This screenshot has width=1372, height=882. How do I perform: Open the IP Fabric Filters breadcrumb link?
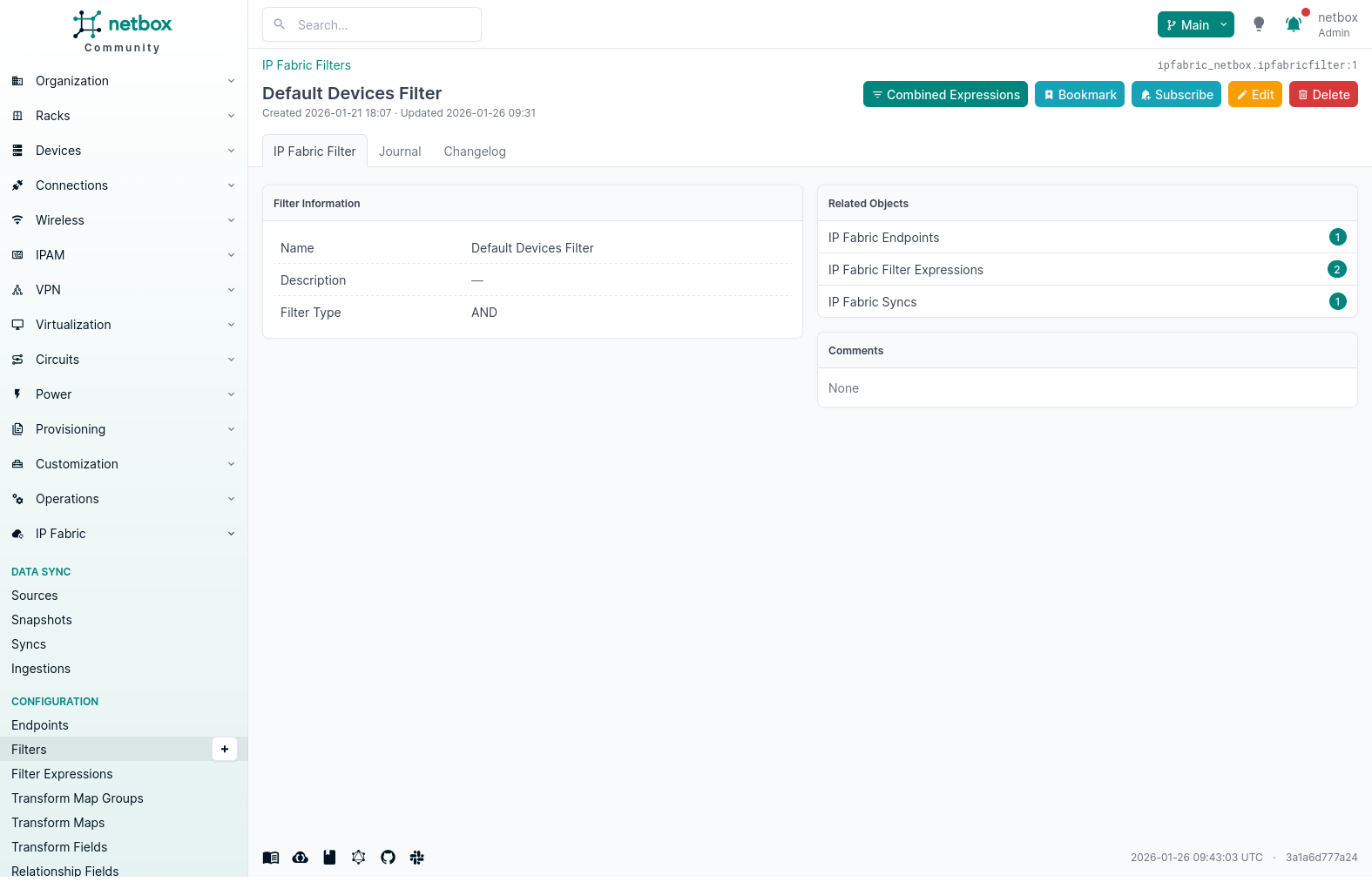click(307, 65)
